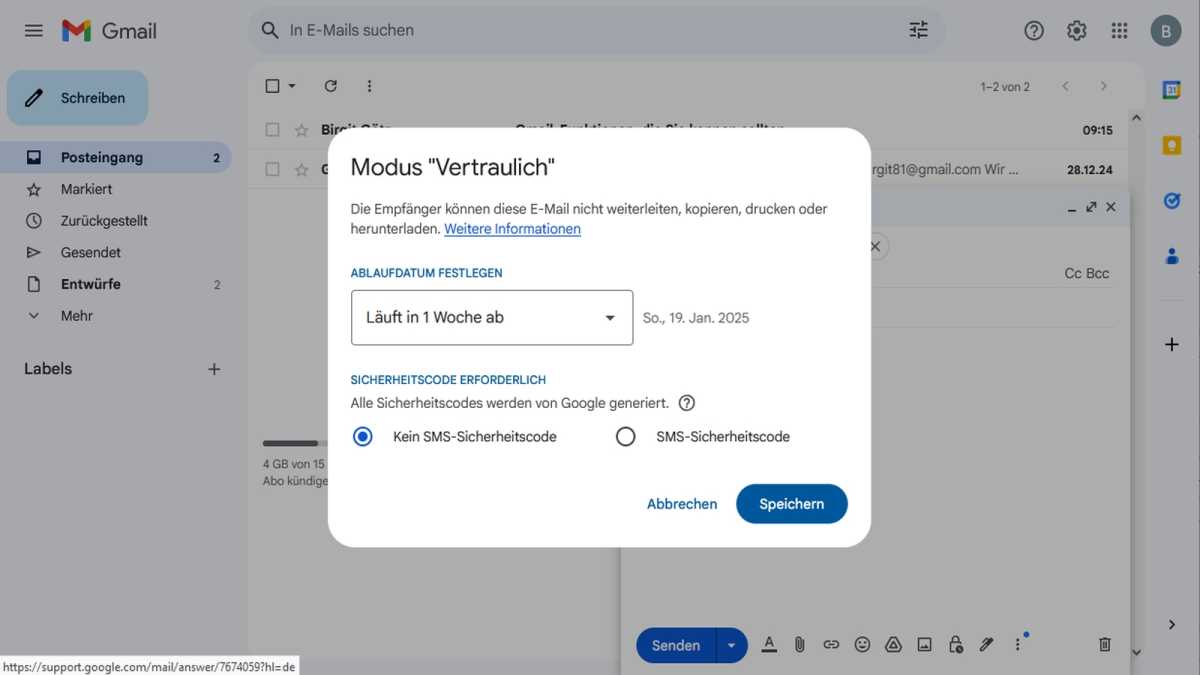Insert files using Google Drive
The image size is (1200, 675).
click(x=893, y=645)
